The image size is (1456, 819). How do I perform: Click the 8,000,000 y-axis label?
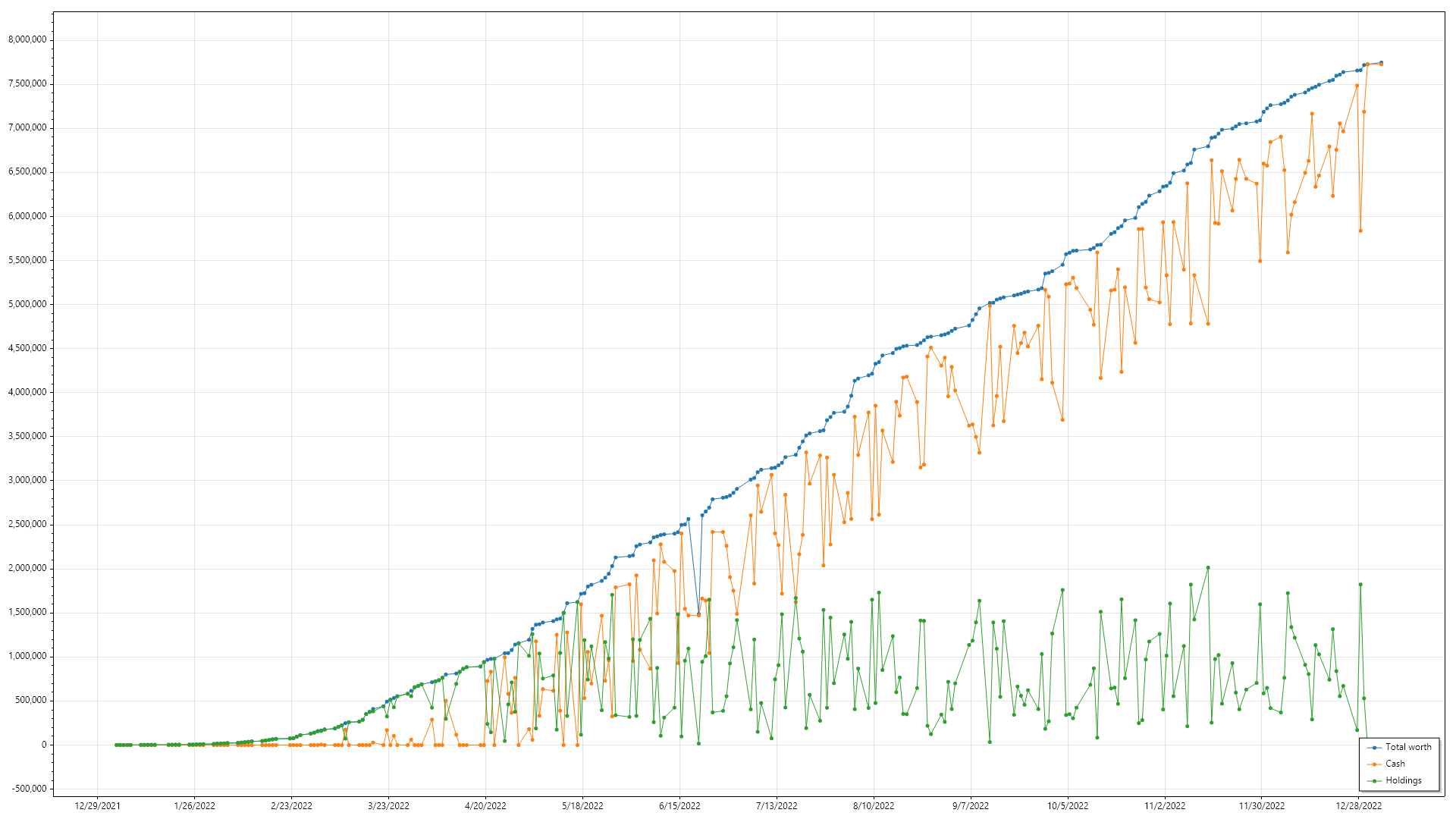pyautogui.click(x=27, y=39)
